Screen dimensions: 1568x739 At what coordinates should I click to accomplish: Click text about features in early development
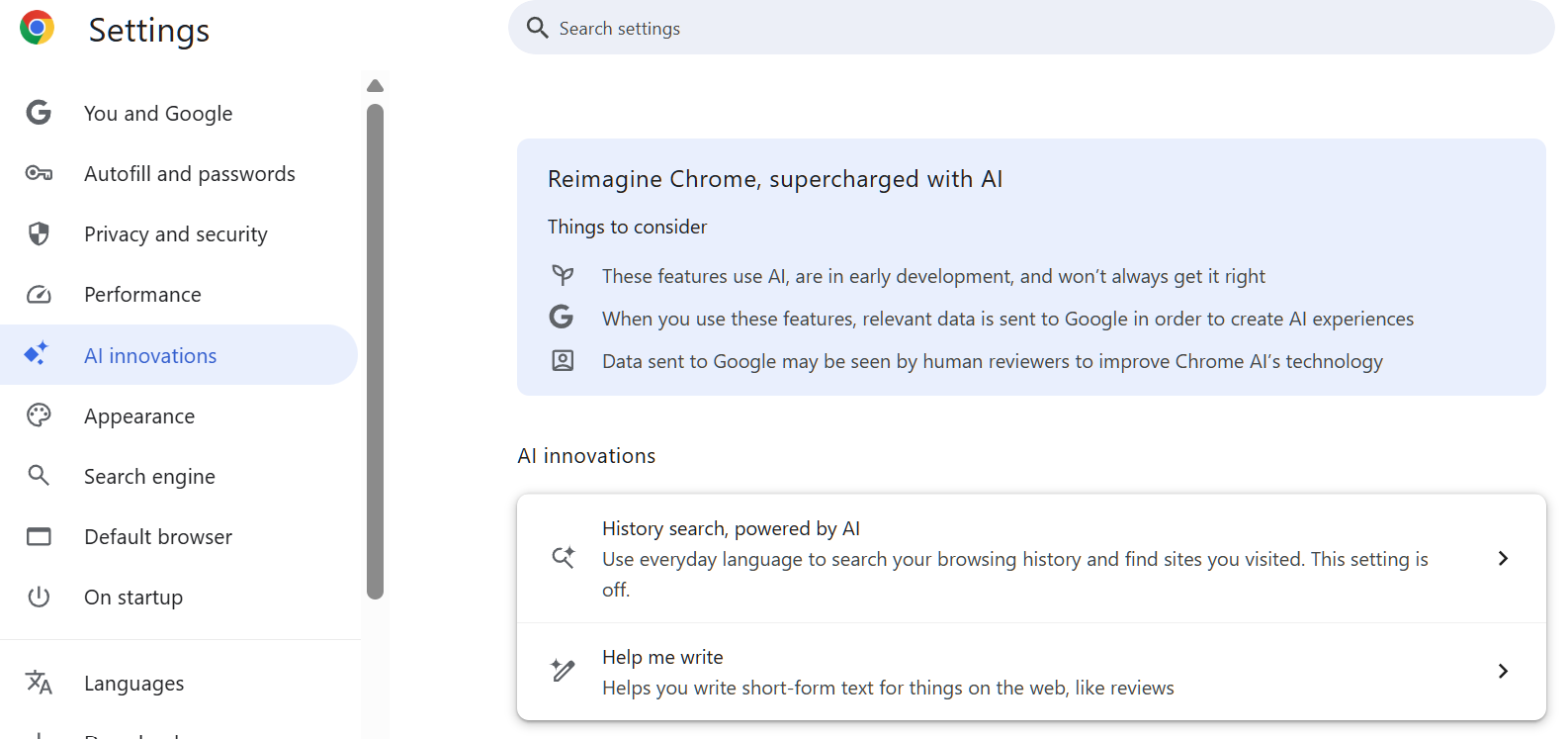point(933,276)
